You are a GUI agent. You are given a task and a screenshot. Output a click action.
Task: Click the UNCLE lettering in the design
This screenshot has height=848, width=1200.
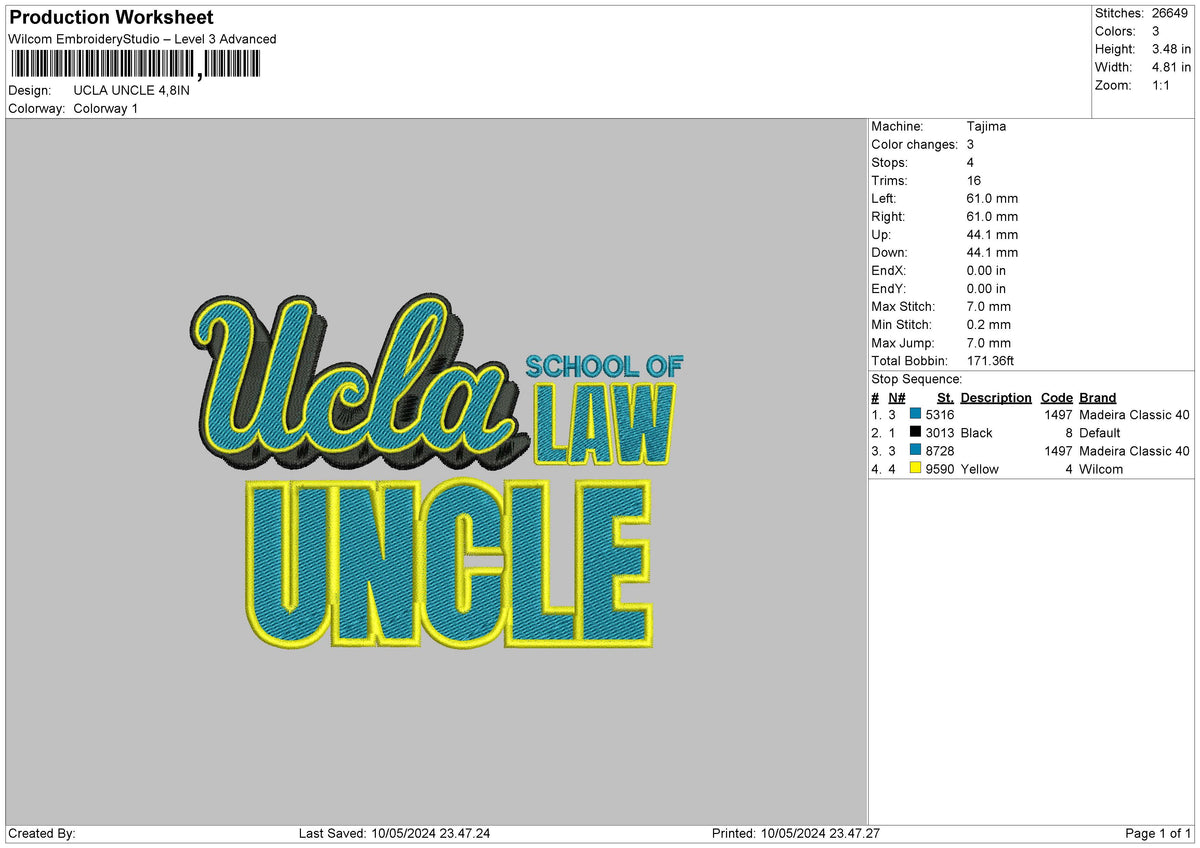[449, 564]
